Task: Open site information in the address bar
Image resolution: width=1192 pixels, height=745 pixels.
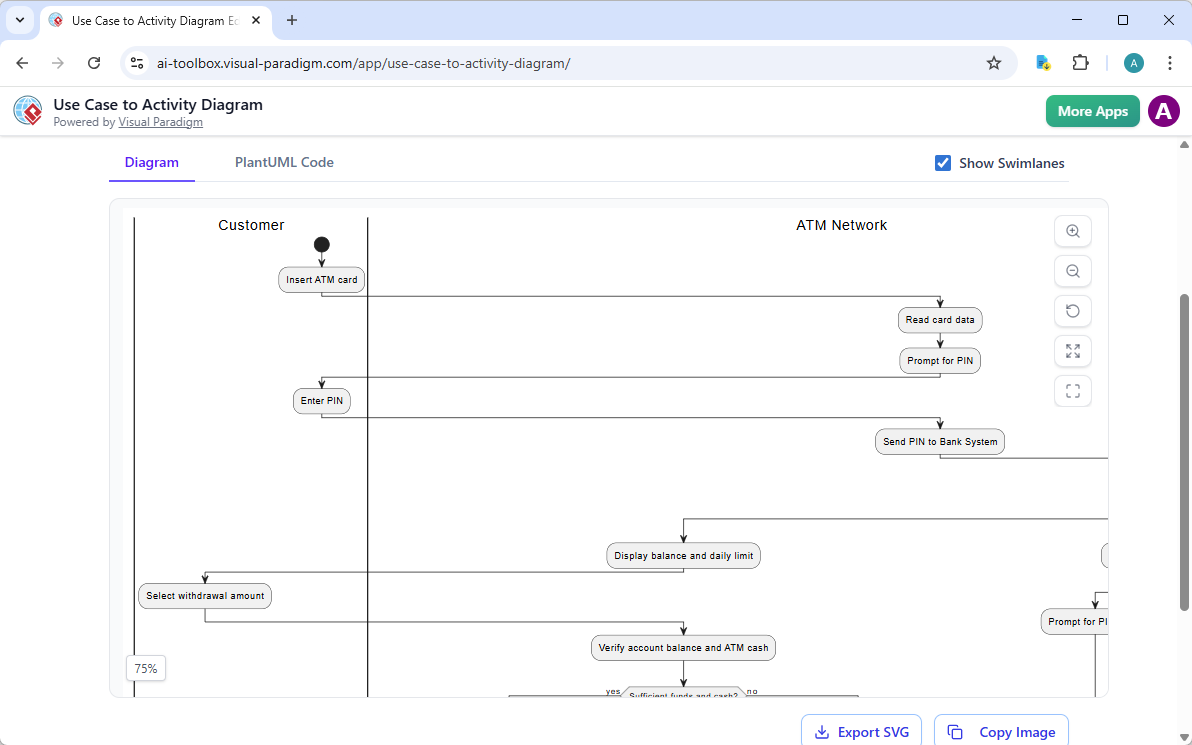Action: [x=136, y=62]
